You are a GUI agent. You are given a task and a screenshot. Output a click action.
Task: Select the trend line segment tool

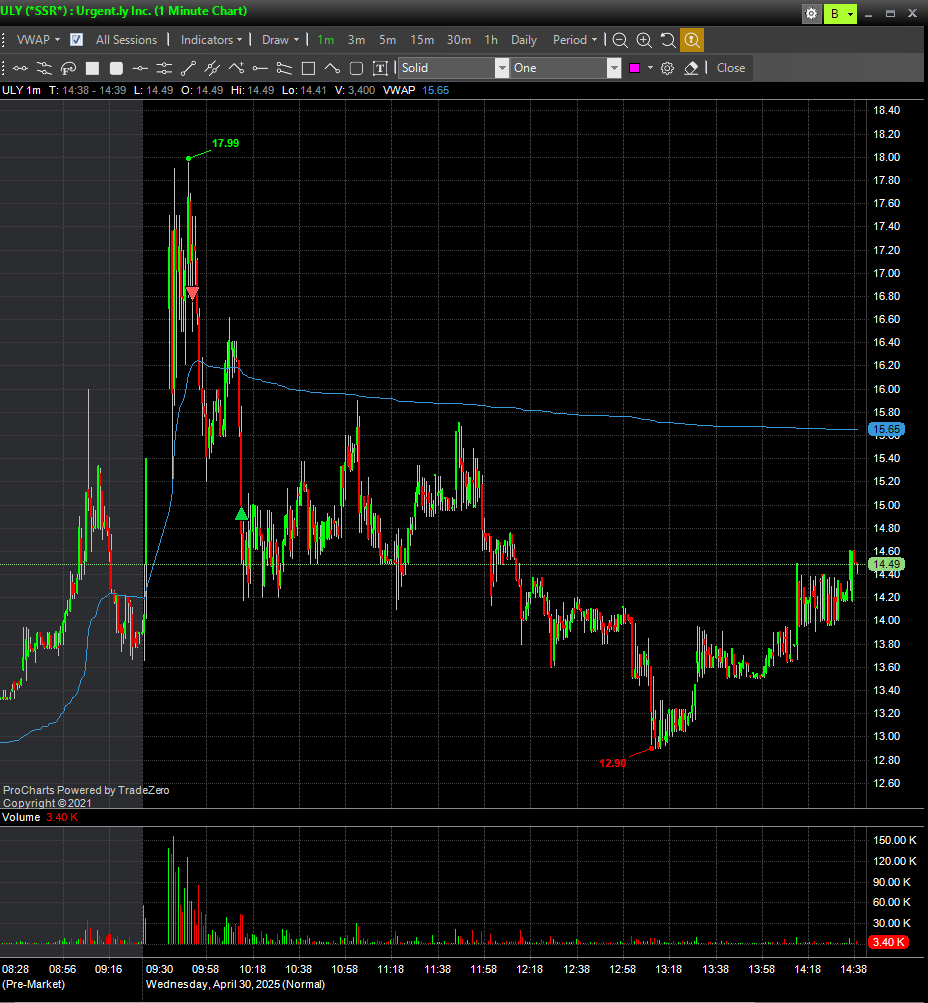(188, 68)
